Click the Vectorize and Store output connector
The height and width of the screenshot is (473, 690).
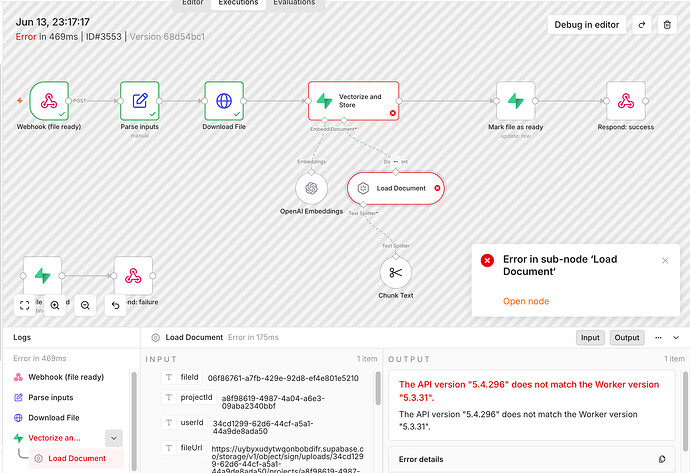click(399, 101)
